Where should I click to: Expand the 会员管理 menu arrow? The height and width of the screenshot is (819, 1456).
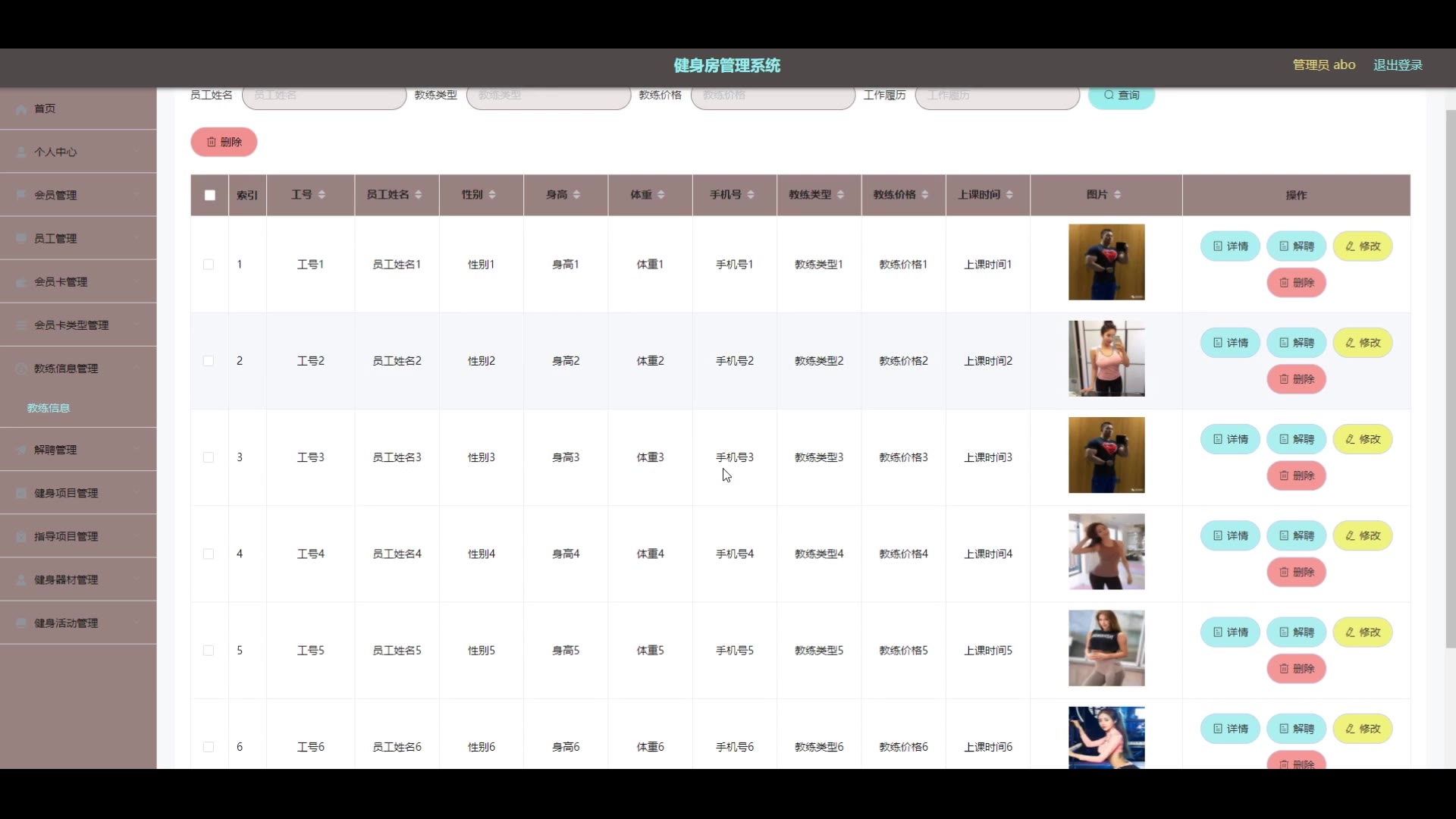[x=136, y=195]
